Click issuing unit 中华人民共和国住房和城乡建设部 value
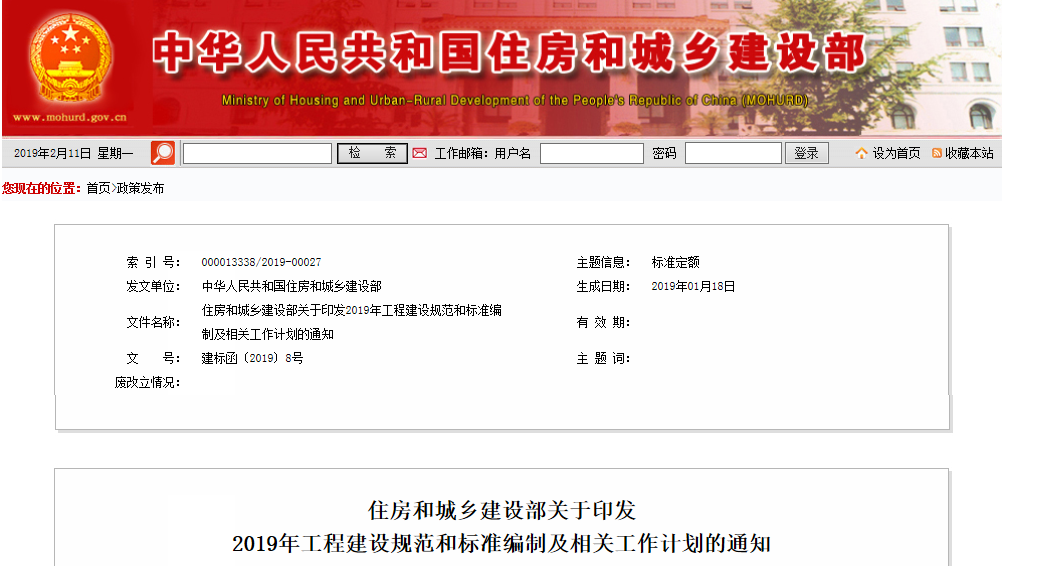Viewport: 1042px width, 566px height. [x=292, y=286]
